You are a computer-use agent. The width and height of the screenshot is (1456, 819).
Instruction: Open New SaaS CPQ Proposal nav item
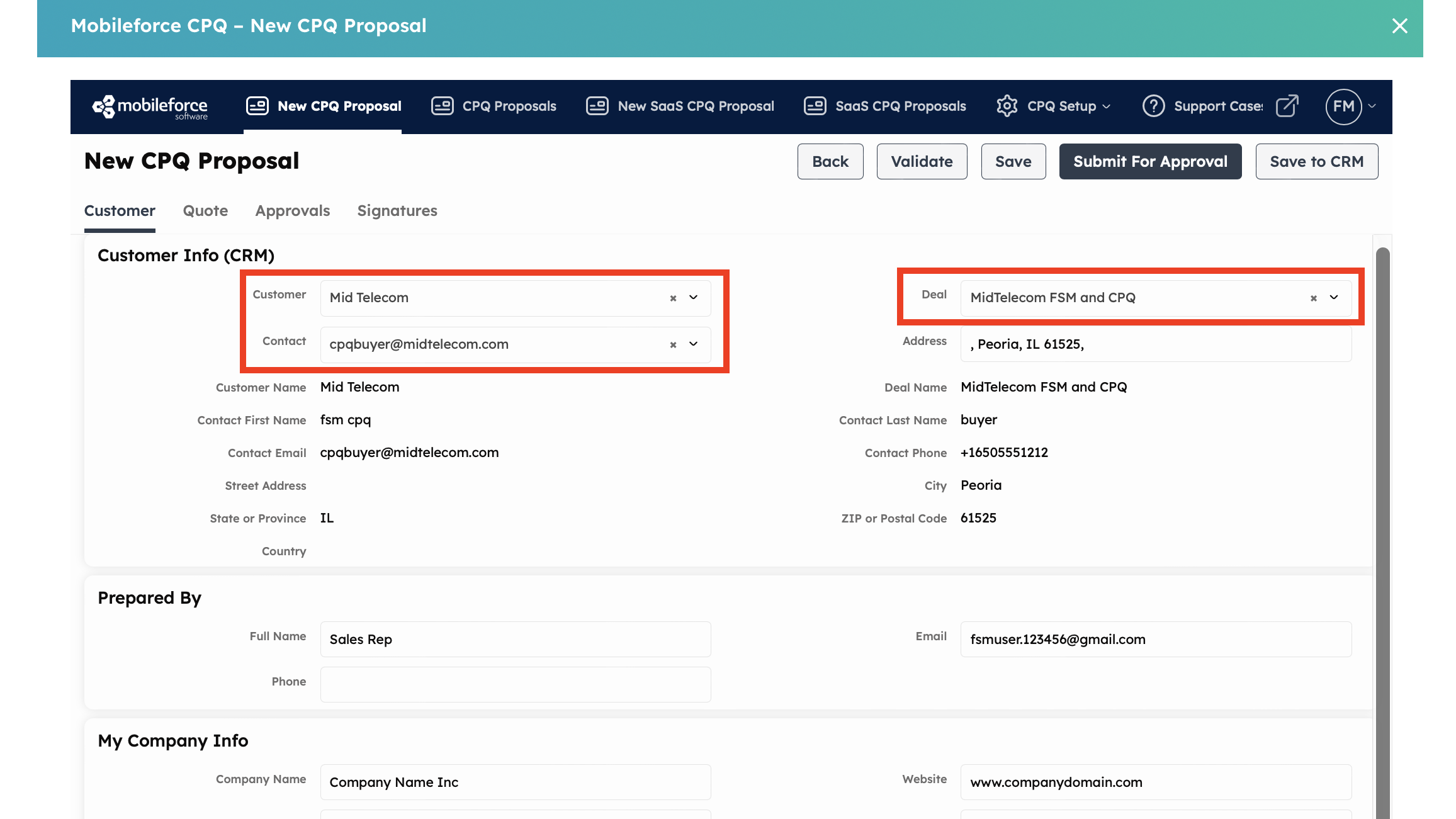click(680, 106)
